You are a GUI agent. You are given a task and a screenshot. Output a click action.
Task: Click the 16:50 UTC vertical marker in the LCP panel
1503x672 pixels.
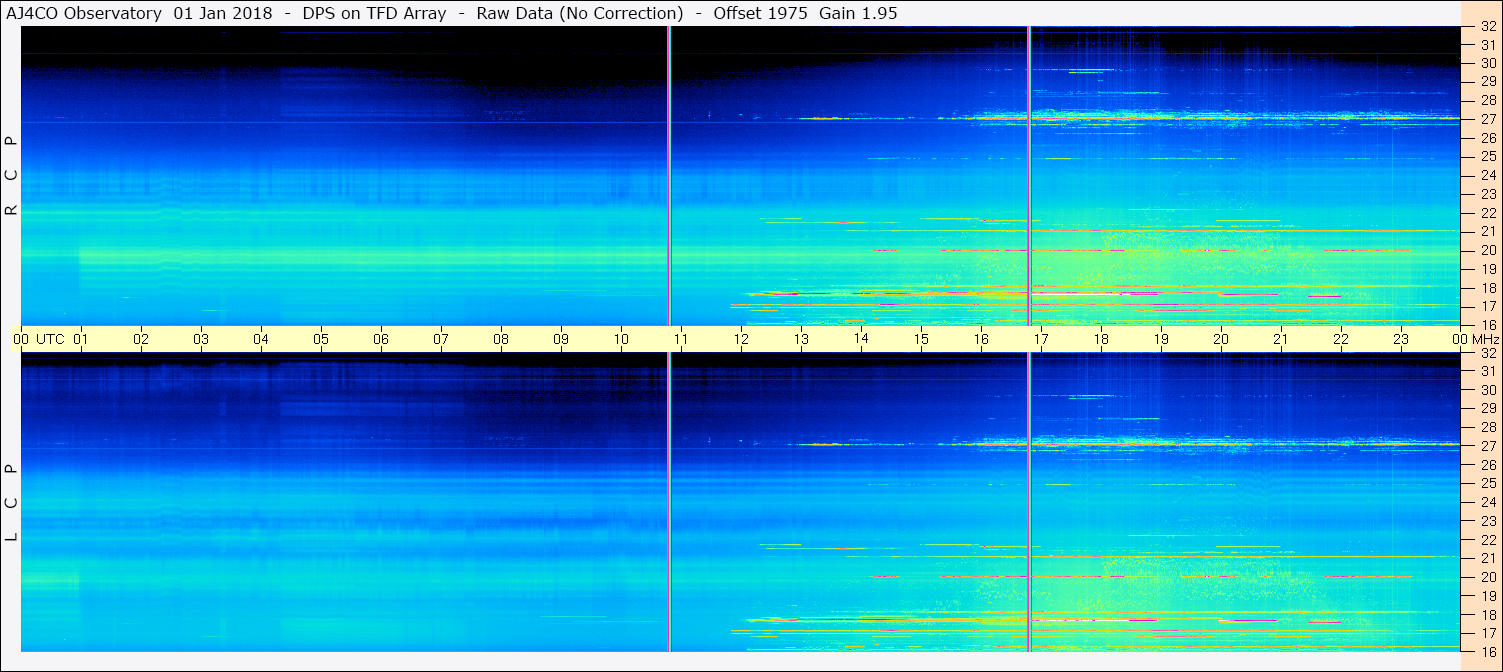pos(1029,502)
